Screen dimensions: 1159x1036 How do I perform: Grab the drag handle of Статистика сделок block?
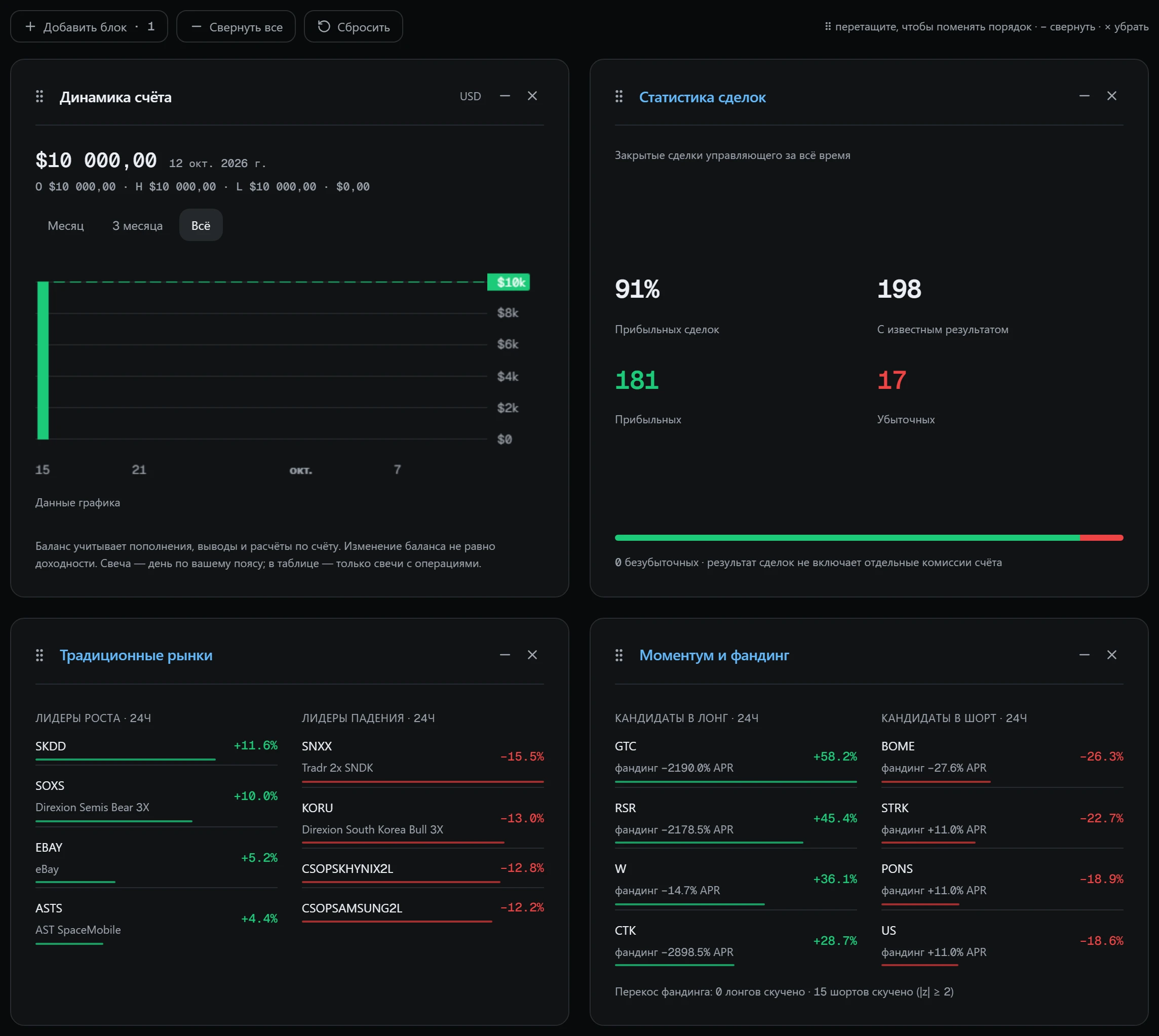click(619, 97)
